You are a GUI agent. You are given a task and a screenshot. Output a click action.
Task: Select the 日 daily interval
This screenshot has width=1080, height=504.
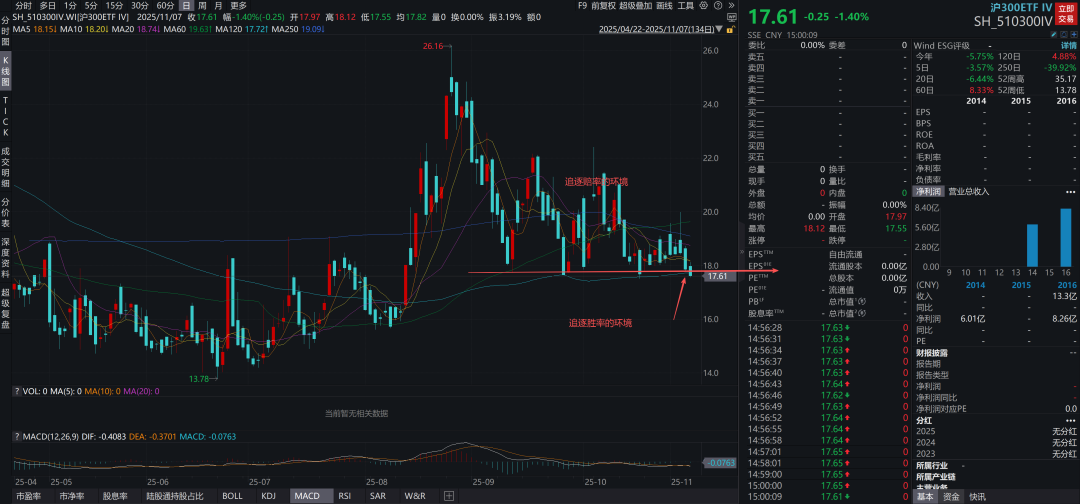187,6
